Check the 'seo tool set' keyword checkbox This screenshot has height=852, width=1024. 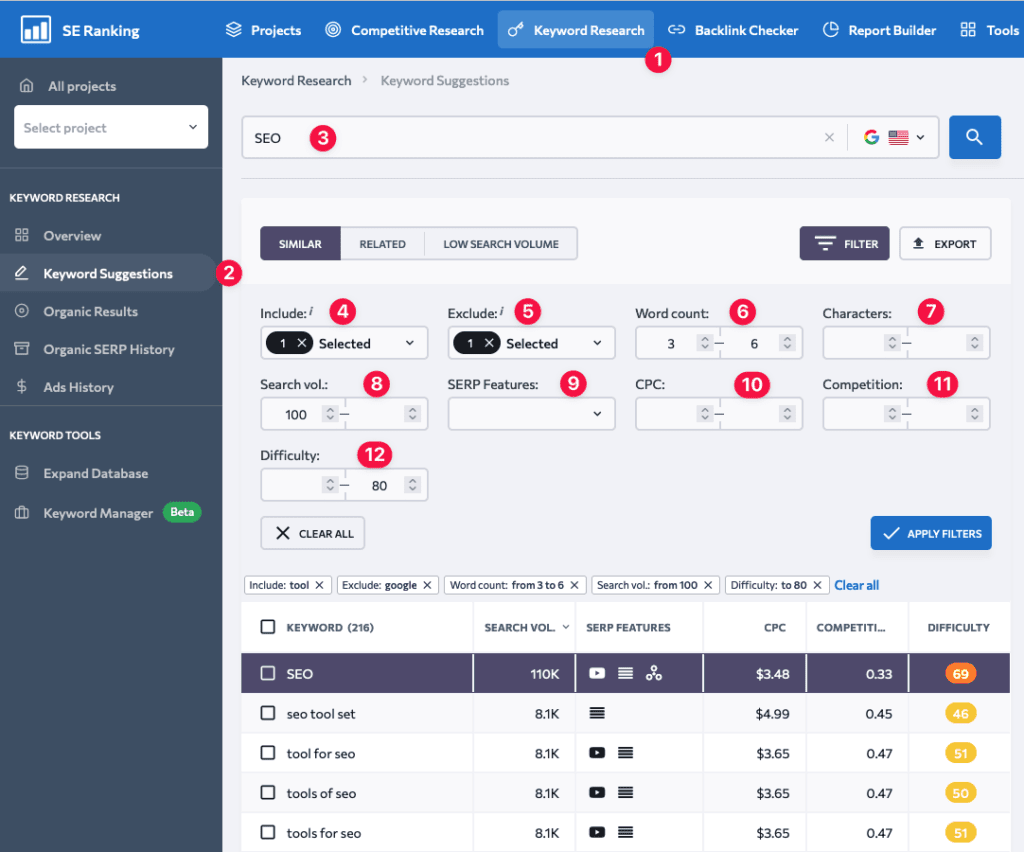coord(267,714)
